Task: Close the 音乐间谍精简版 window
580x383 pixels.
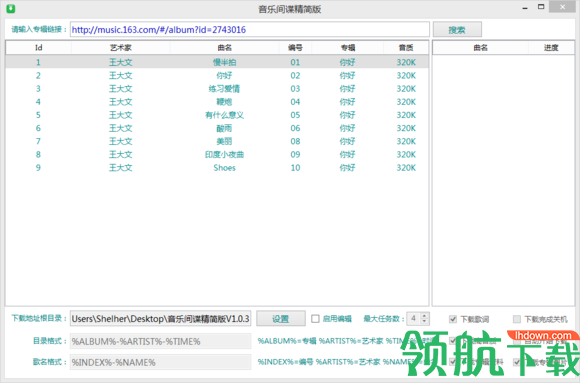Action: [563, 7]
